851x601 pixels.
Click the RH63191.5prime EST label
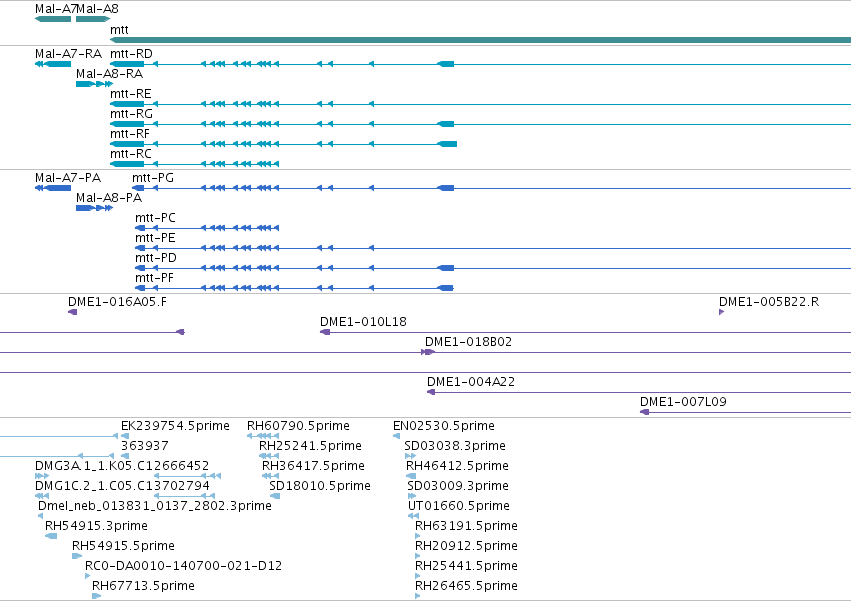click(466, 527)
